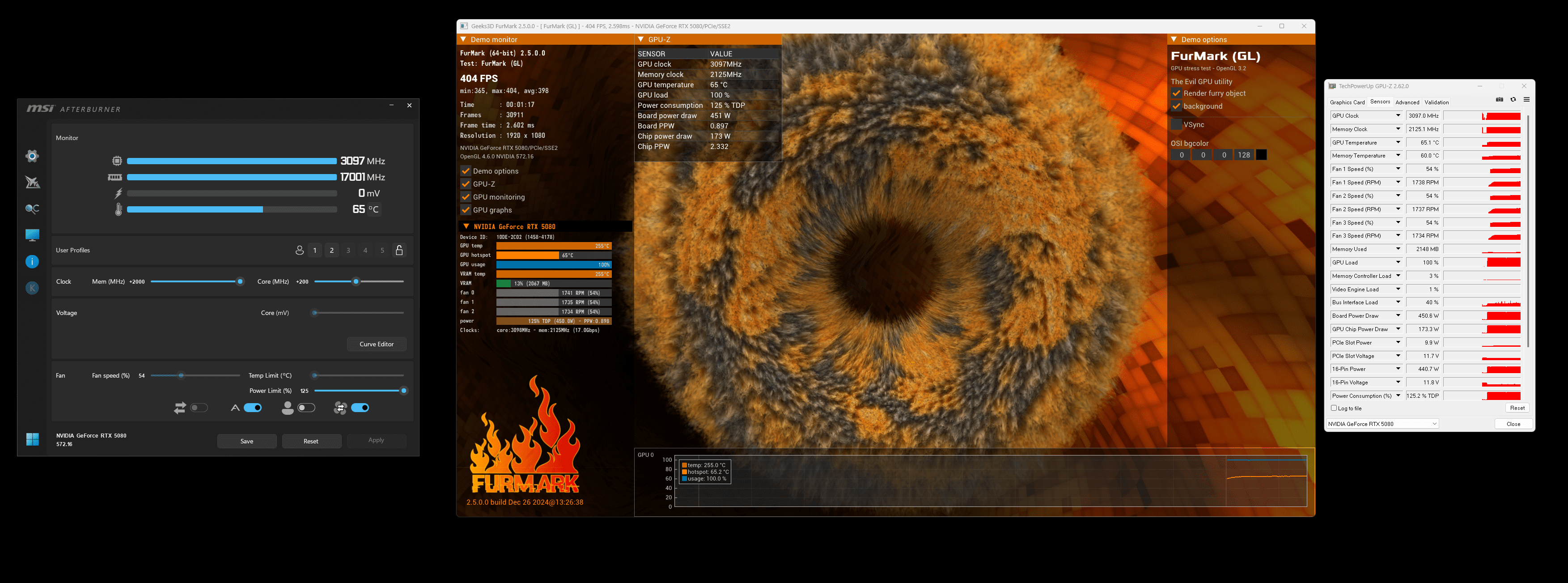The height and width of the screenshot is (583, 1568).
Task: Open the hardware monitor screen icon
Action: tap(32, 235)
